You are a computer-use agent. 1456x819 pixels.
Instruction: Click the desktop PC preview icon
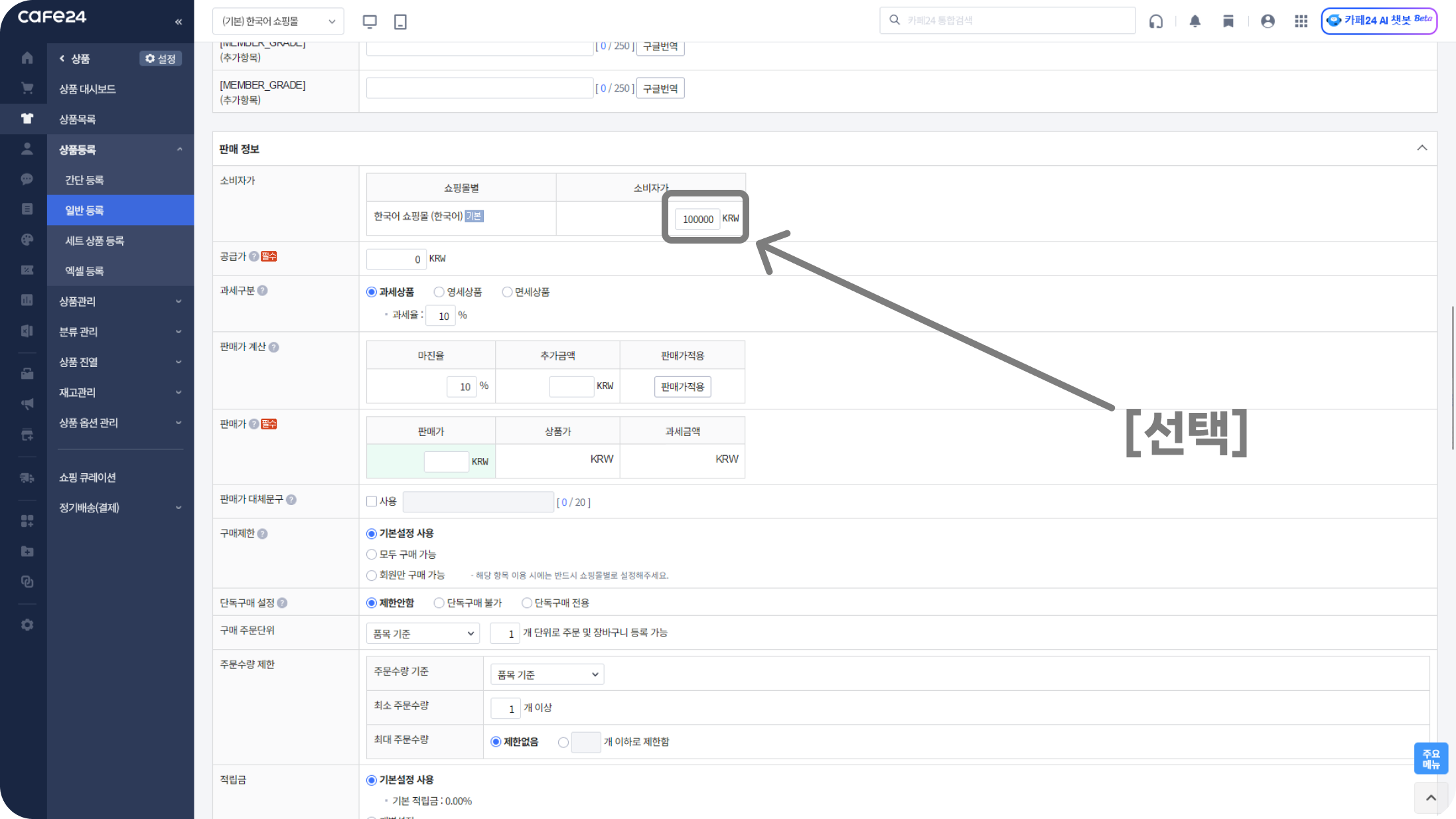370,21
